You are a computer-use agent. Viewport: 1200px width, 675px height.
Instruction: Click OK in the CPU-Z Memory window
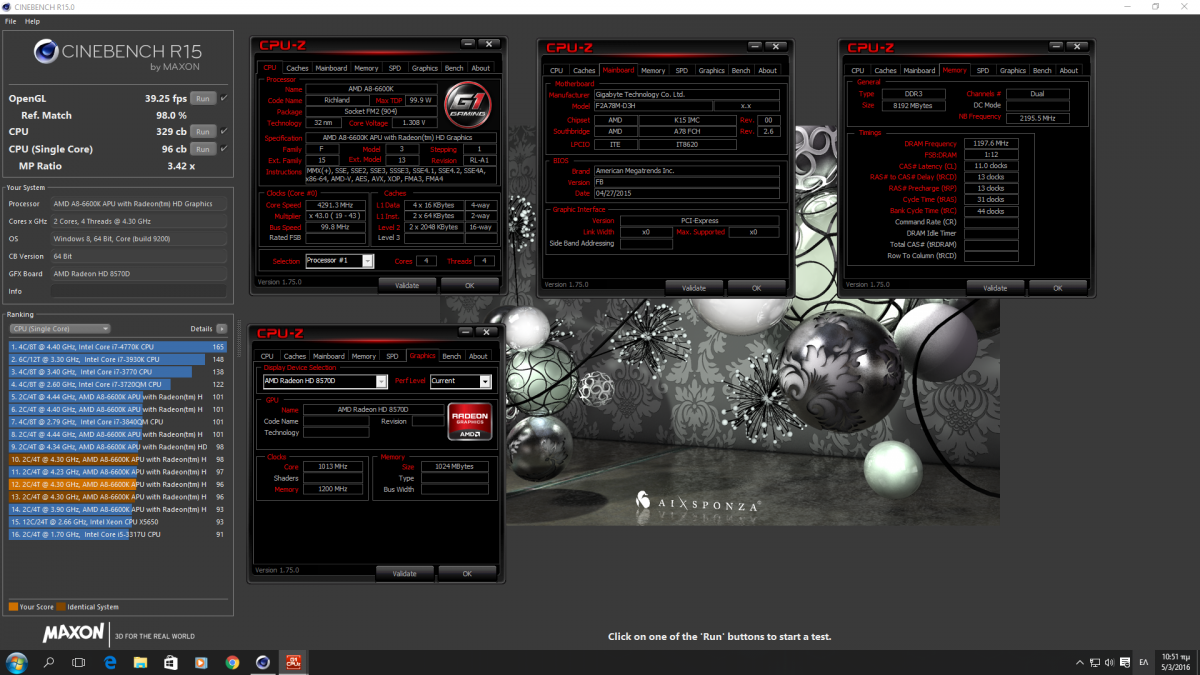tap(1058, 287)
